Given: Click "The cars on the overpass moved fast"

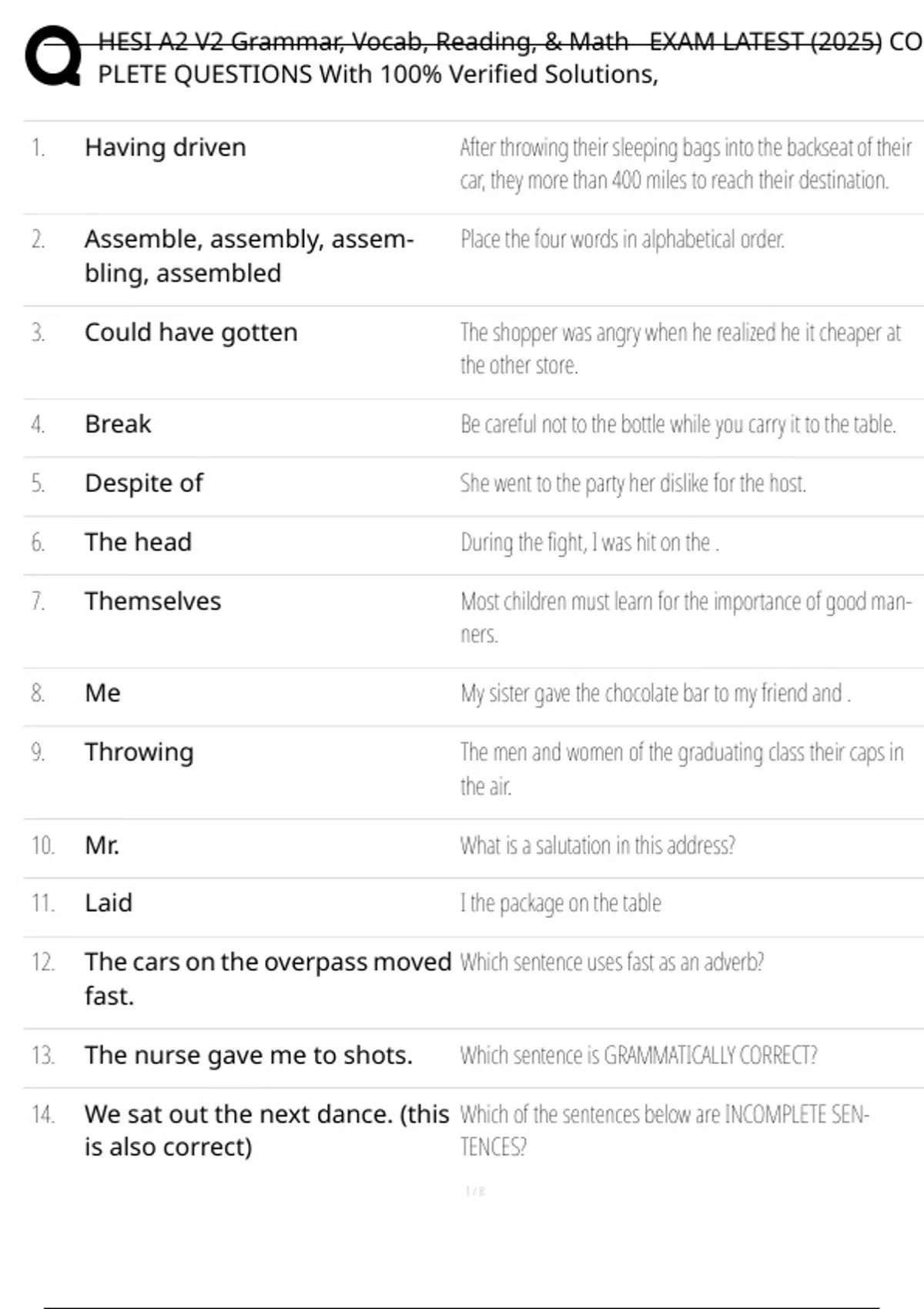Looking at the screenshot, I should coord(267,978).
